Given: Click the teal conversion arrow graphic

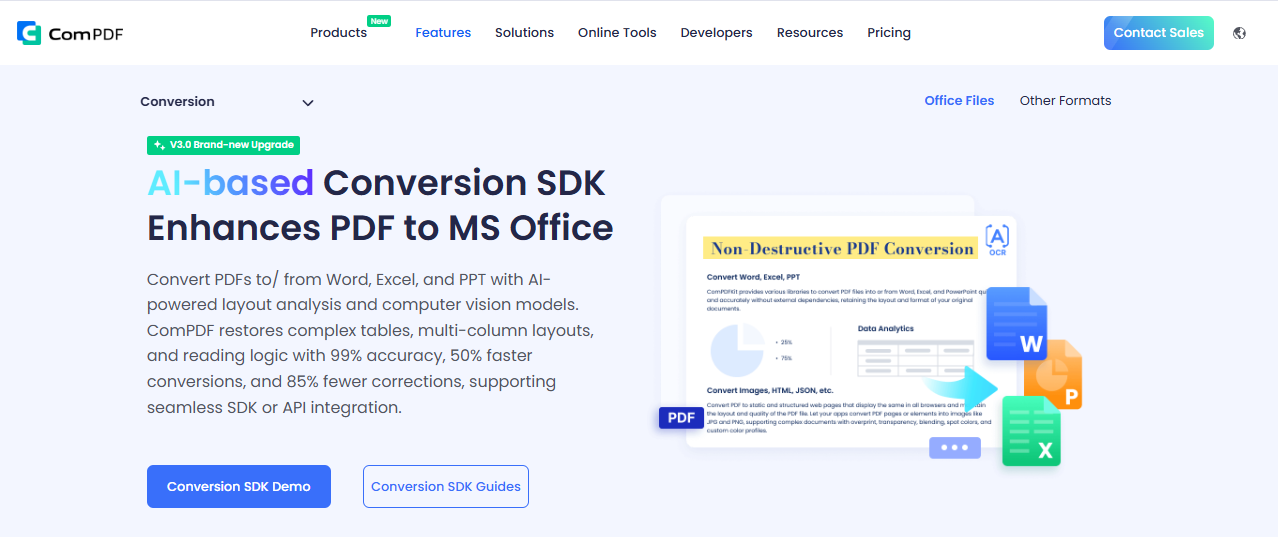Looking at the screenshot, I should 961,387.
